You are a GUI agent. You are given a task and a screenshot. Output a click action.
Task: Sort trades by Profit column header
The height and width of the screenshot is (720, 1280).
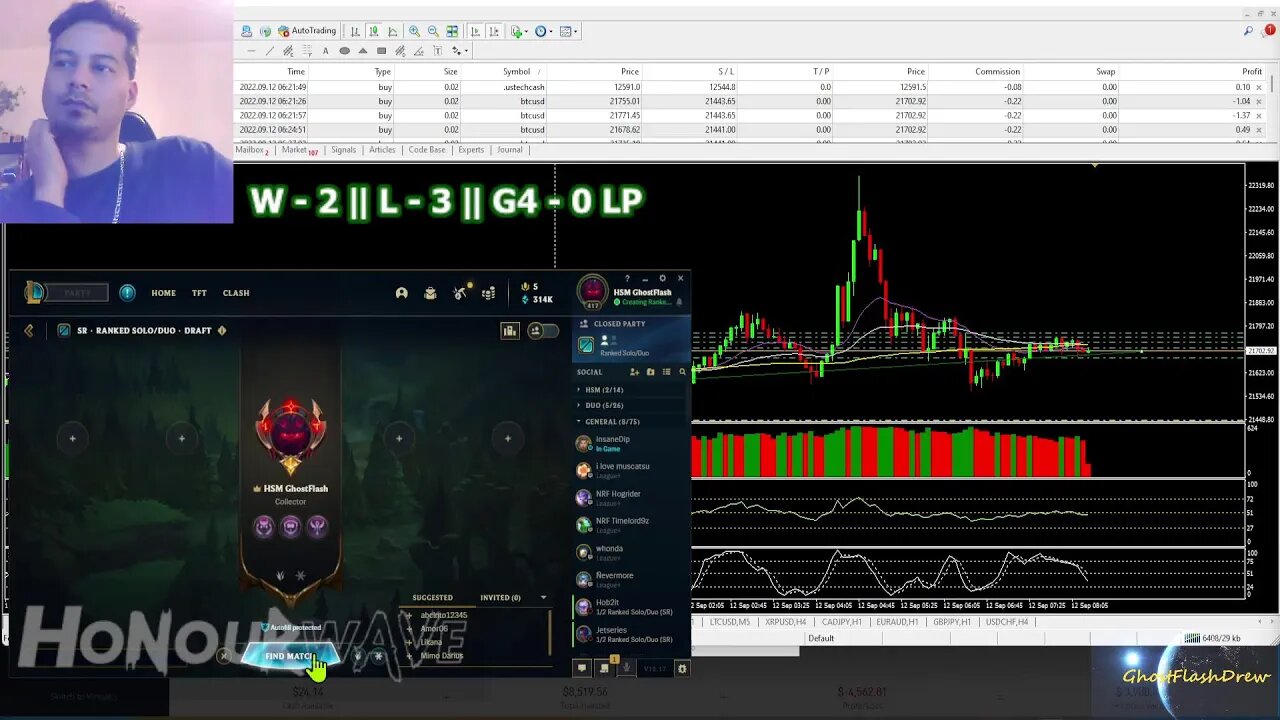click(x=1251, y=72)
